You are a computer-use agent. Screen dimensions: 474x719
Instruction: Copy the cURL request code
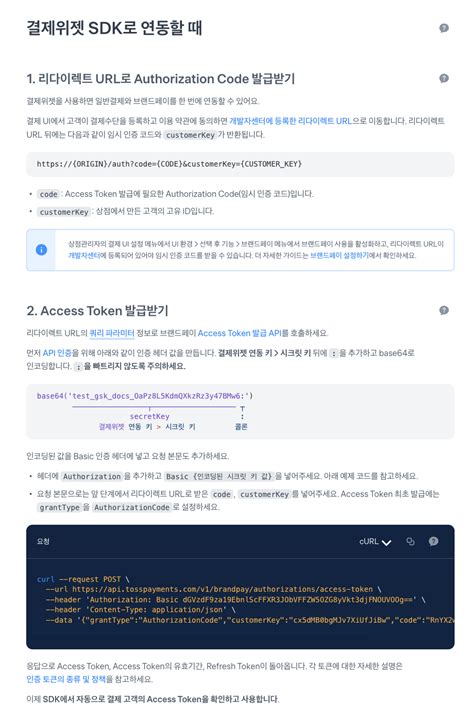pos(410,542)
